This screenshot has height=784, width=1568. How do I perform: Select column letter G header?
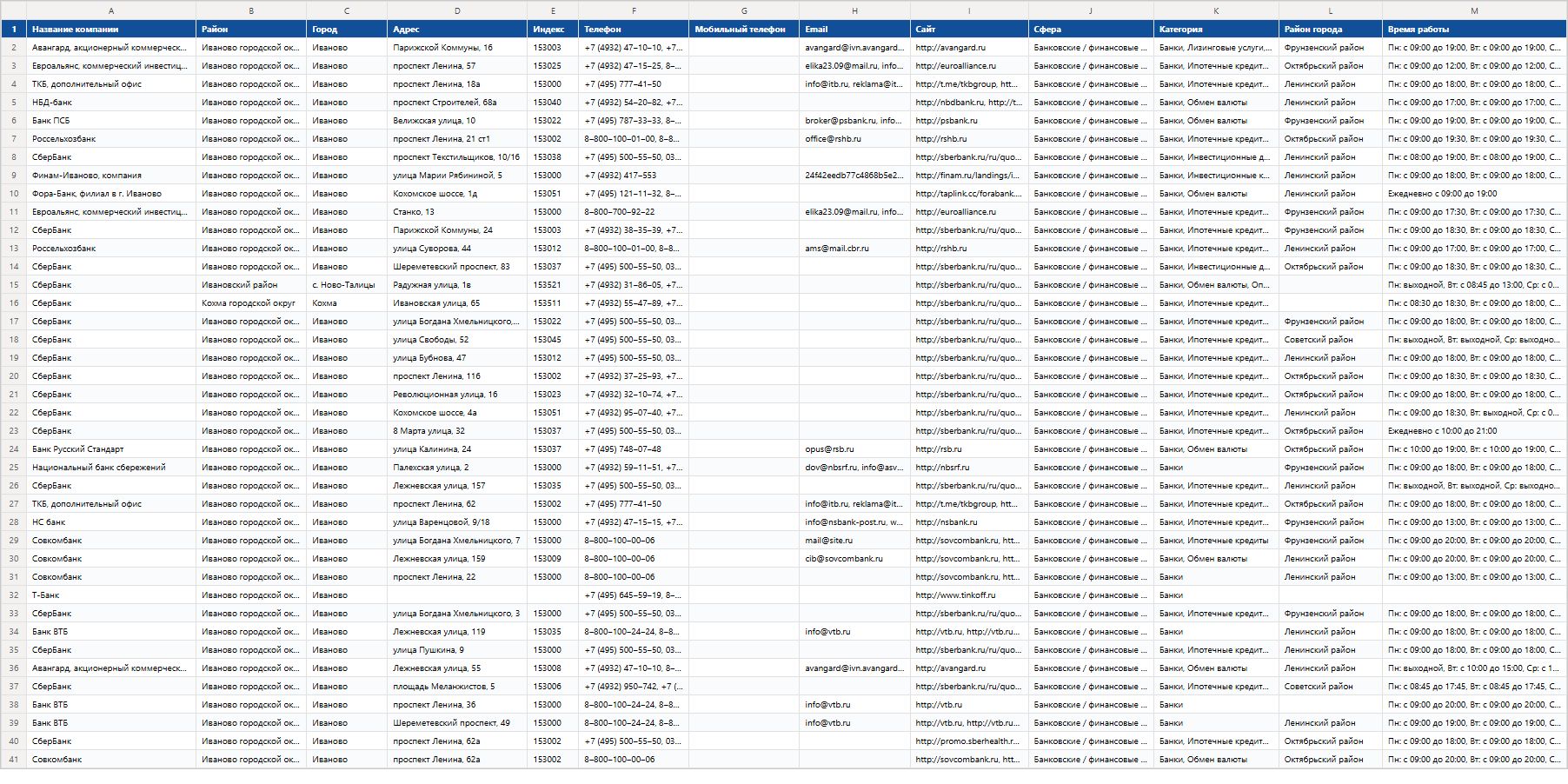click(744, 10)
